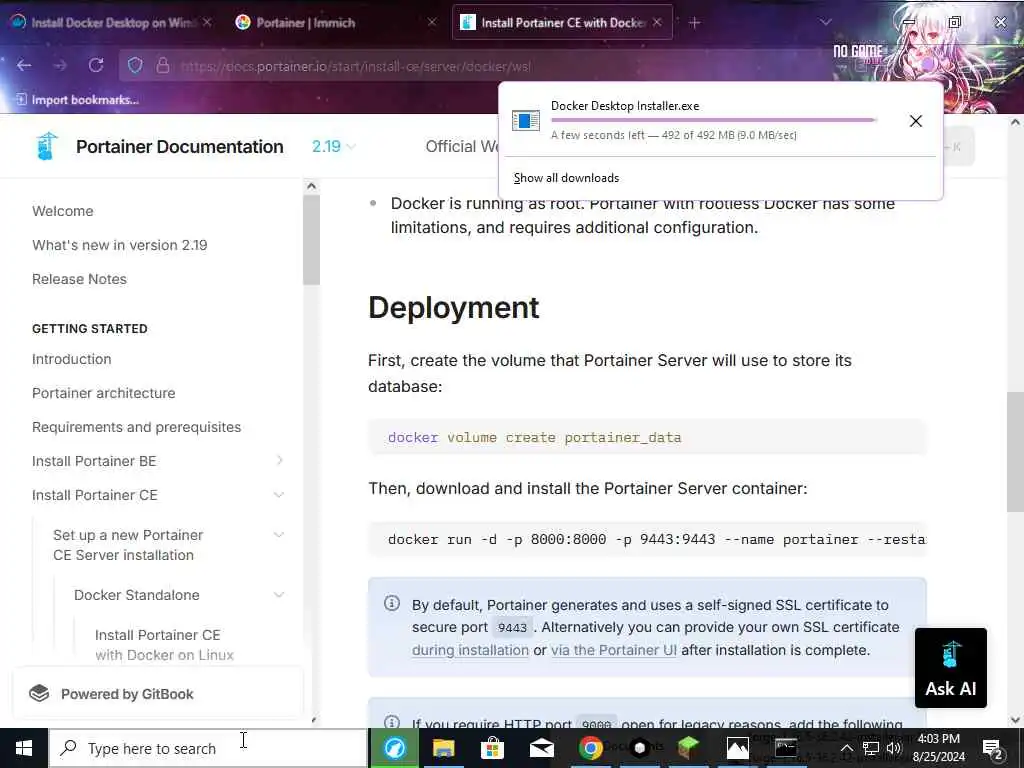
Task: Close the Install Docker Desktop tab
Action: (x=207, y=22)
